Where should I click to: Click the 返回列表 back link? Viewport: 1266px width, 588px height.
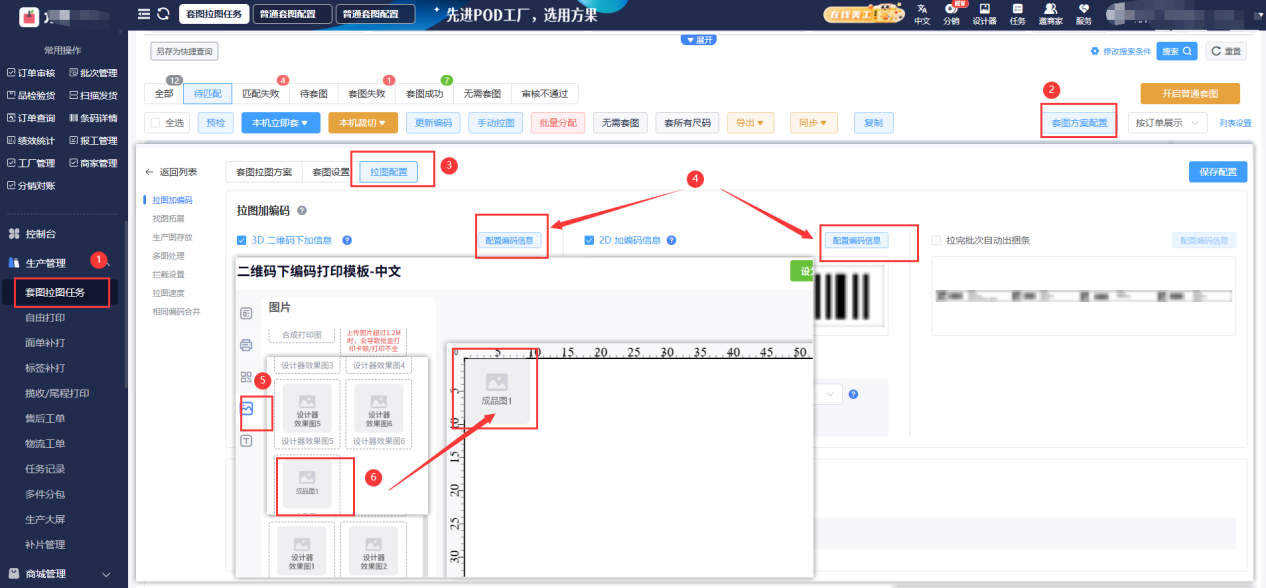172,172
